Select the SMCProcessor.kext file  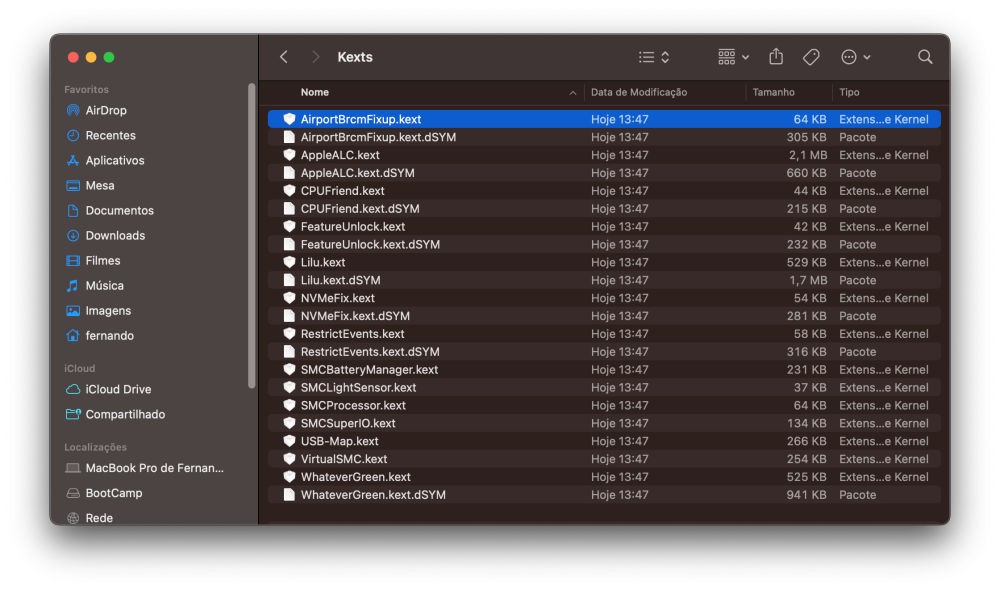pyautogui.click(x=604, y=405)
